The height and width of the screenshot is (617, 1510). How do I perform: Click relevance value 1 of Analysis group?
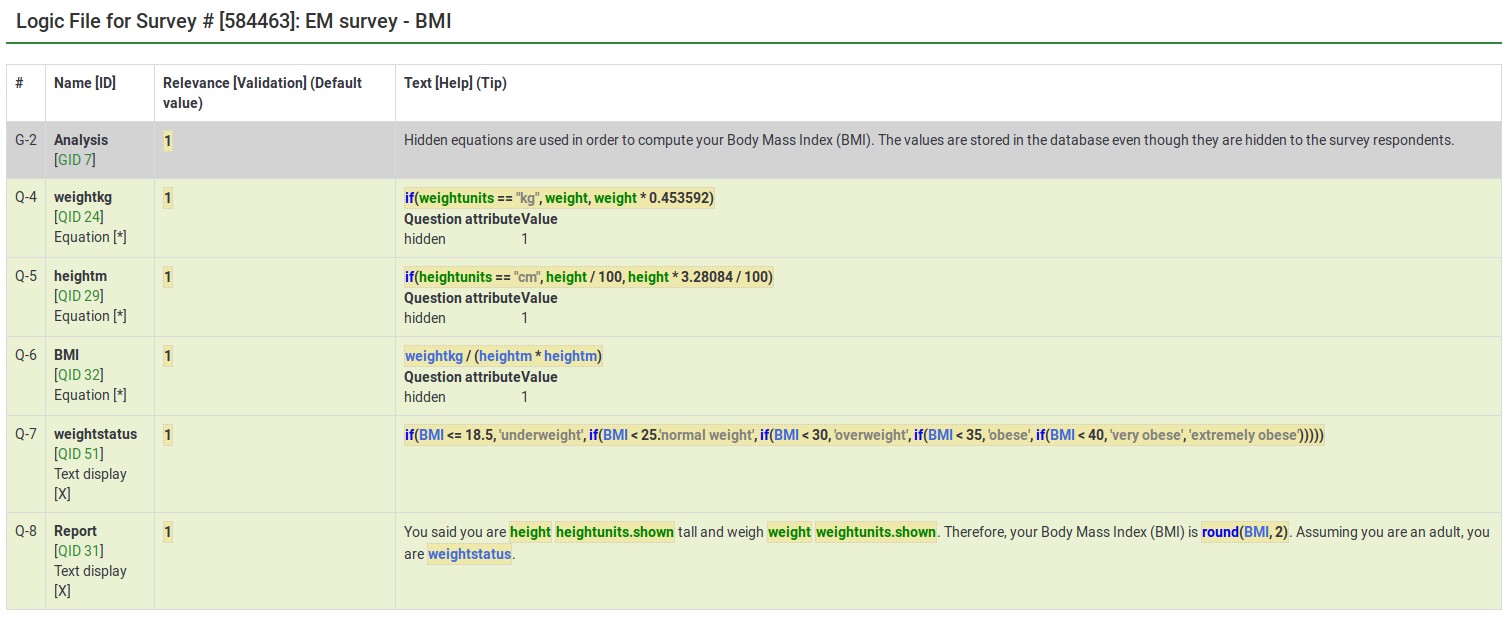168,141
